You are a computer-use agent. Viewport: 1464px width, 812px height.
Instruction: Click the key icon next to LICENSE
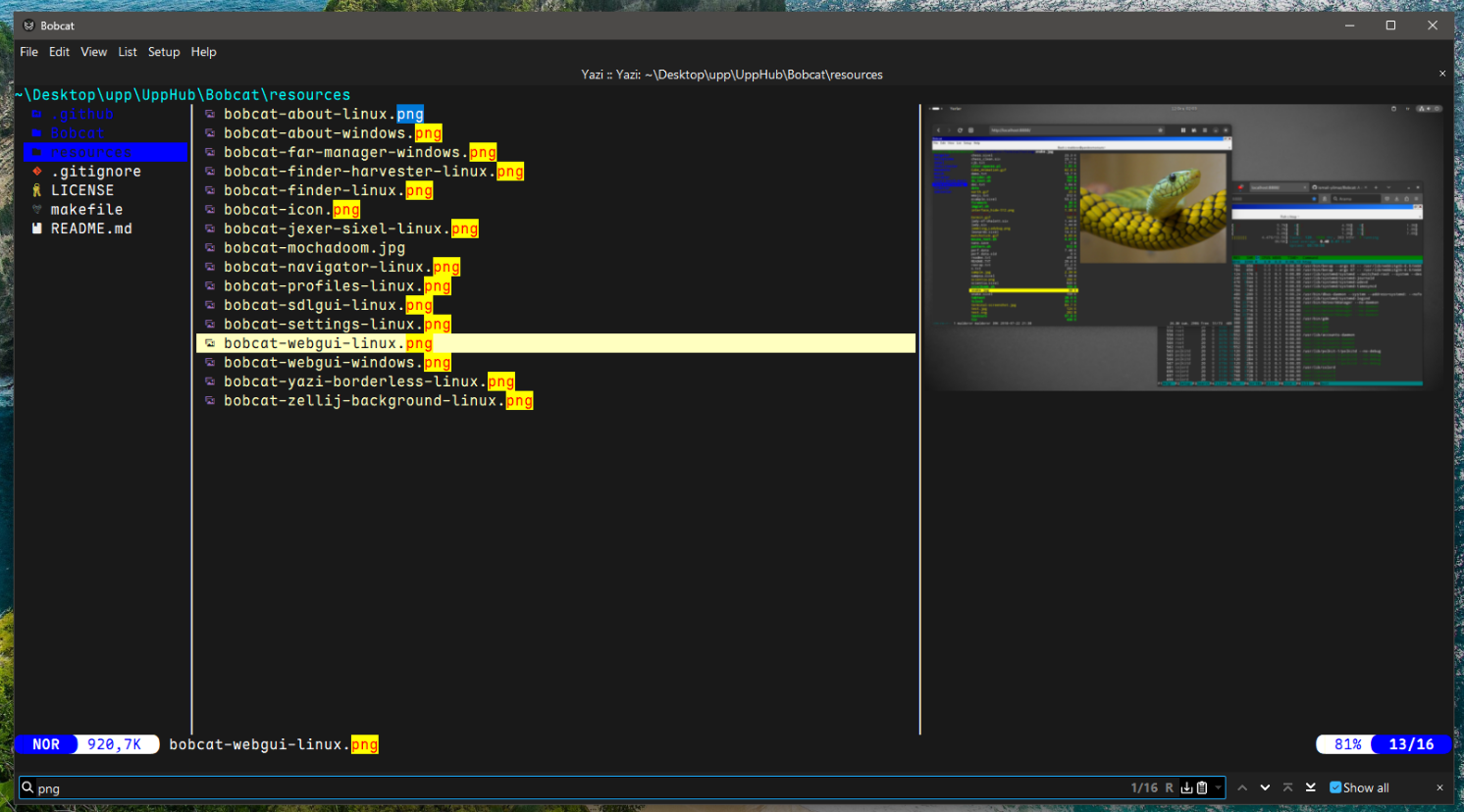point(37,190)
